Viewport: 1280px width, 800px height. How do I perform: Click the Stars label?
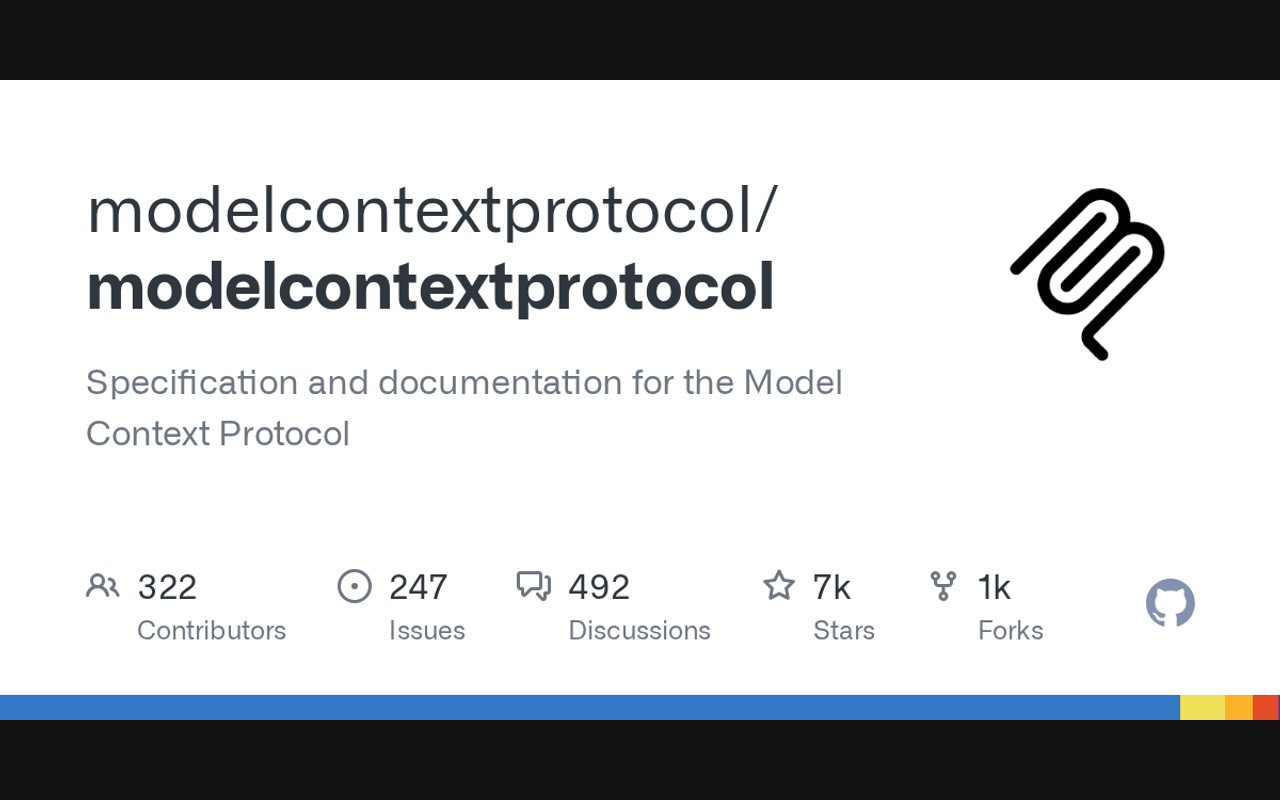click(x=844, y=631)
